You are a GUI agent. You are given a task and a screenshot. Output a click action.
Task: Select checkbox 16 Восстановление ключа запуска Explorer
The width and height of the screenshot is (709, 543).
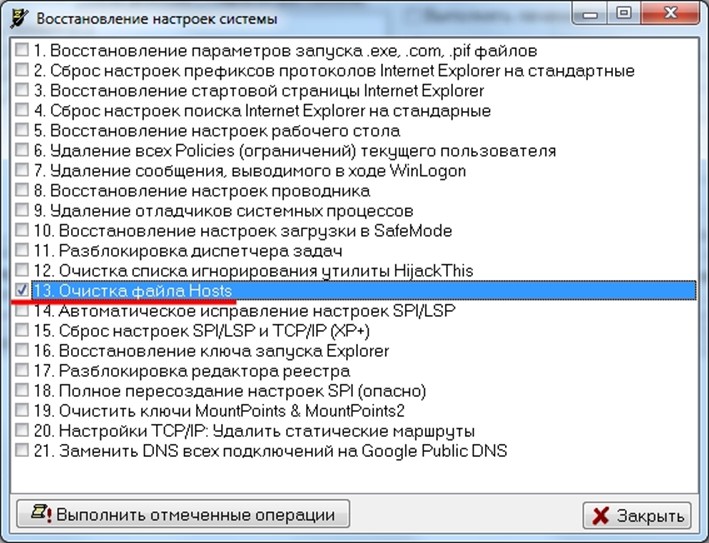[x=22, y=351]
